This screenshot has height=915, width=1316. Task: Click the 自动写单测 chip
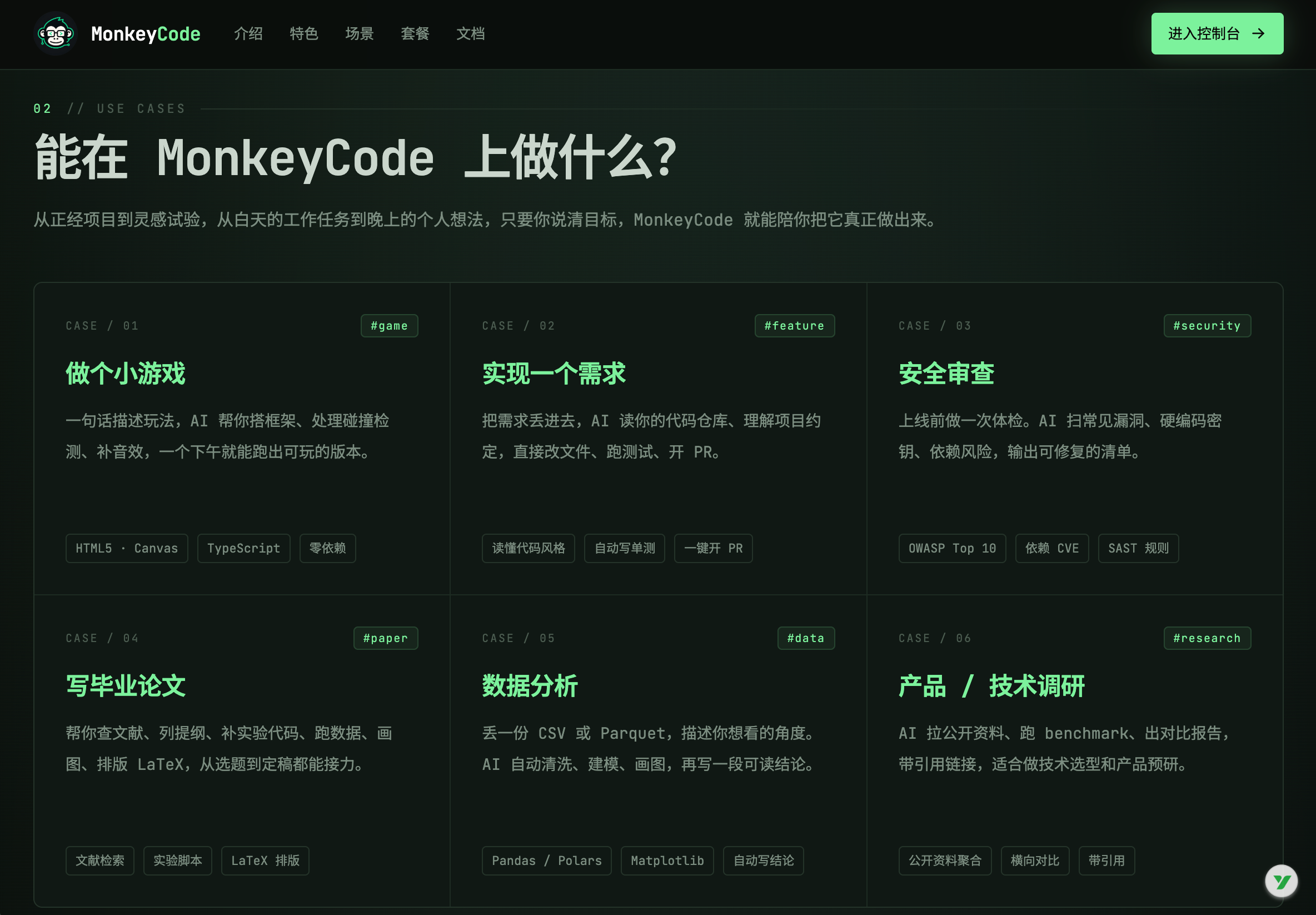click(625, 548)
